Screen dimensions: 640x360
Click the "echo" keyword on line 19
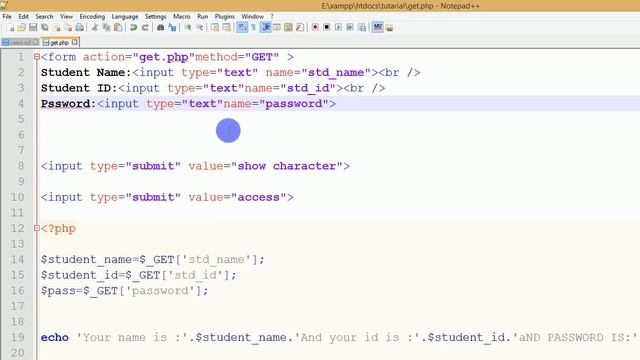pyautogui.click(x=55, y=338)
